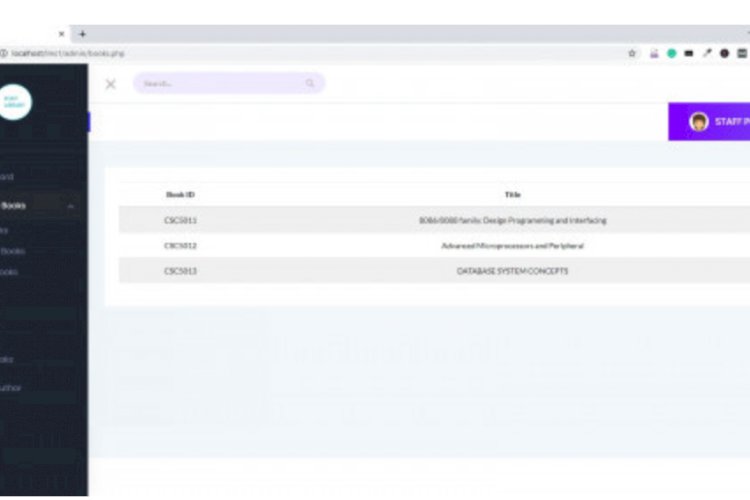Viewport: 750px width, 500px height.
Task: Open the black rectangle extension icon
Action: [x=689, y=53]
